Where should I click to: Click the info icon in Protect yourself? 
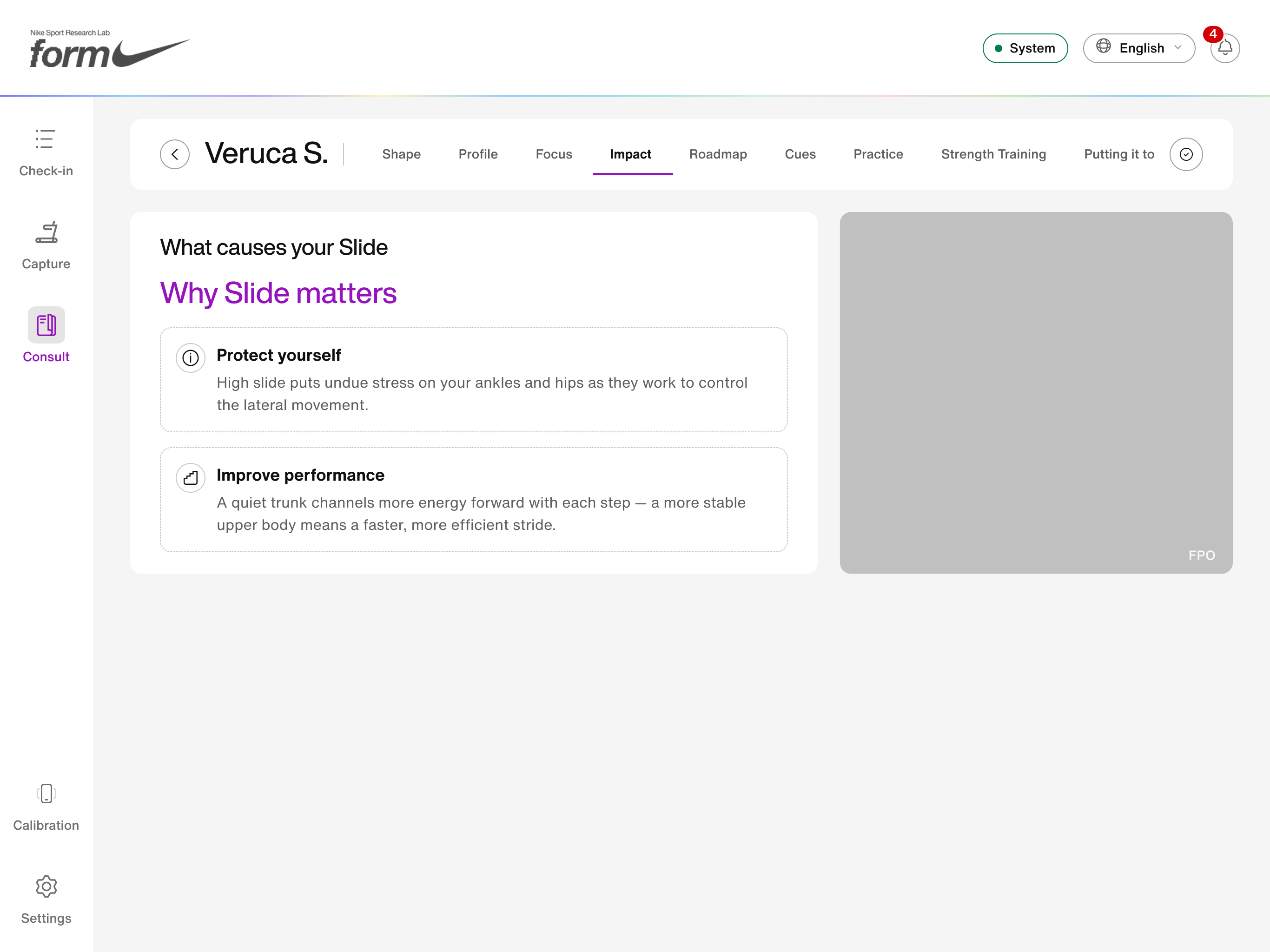pyautogui.click(x=191, y=358)
